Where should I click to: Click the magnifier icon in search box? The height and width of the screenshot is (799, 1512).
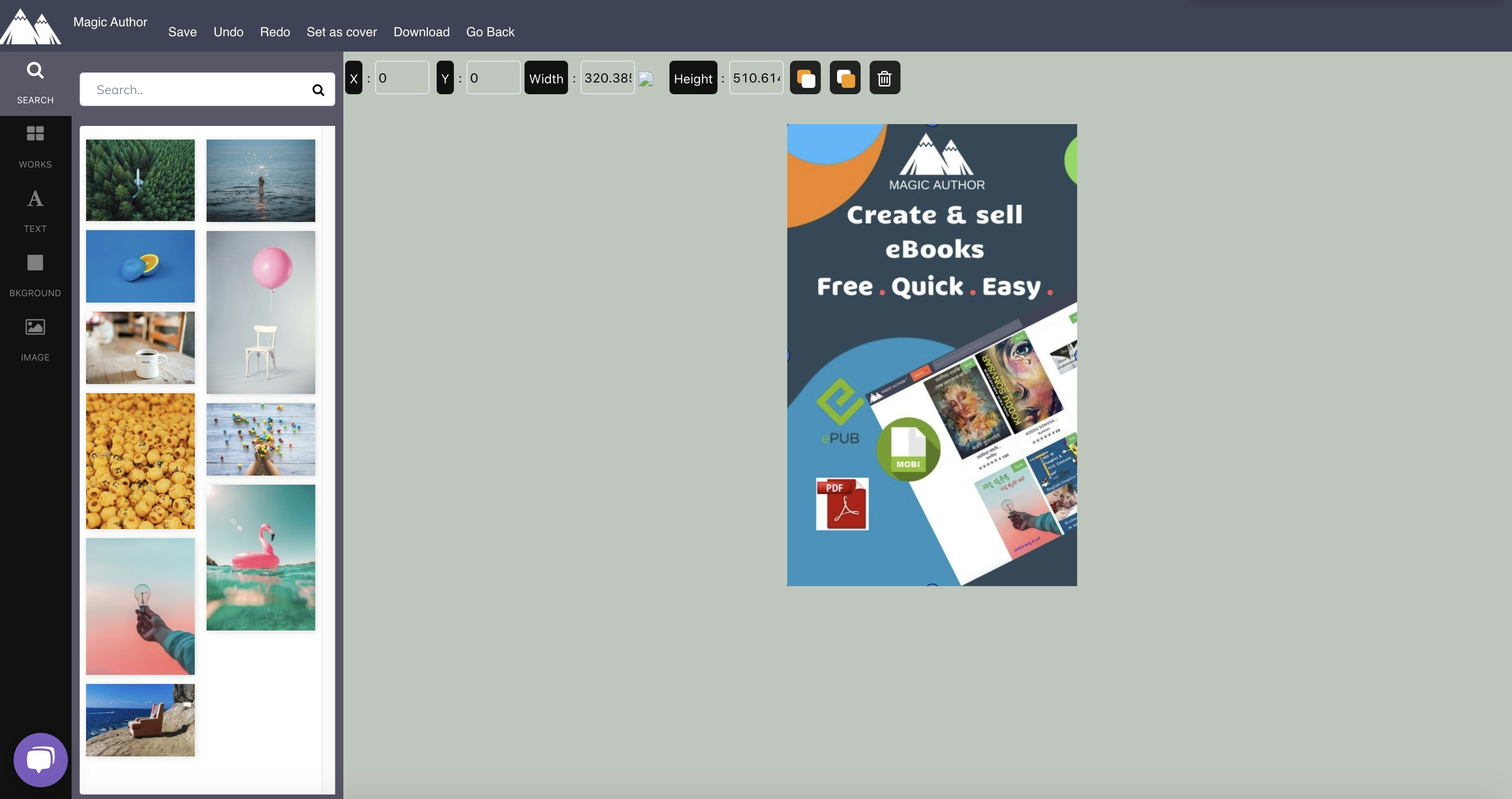coord(318,90)
